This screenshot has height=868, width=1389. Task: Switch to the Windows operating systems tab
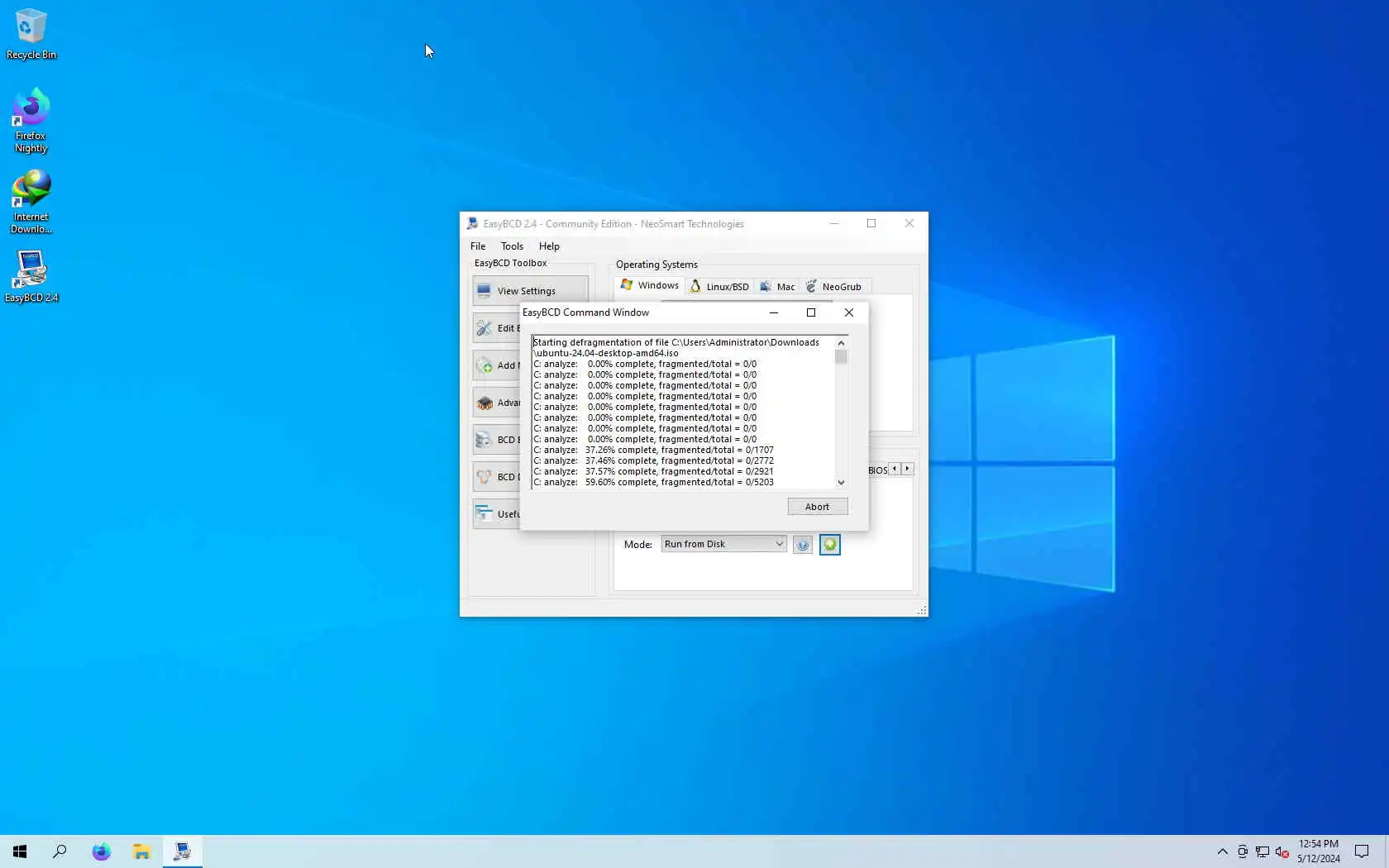coord(650,285)
